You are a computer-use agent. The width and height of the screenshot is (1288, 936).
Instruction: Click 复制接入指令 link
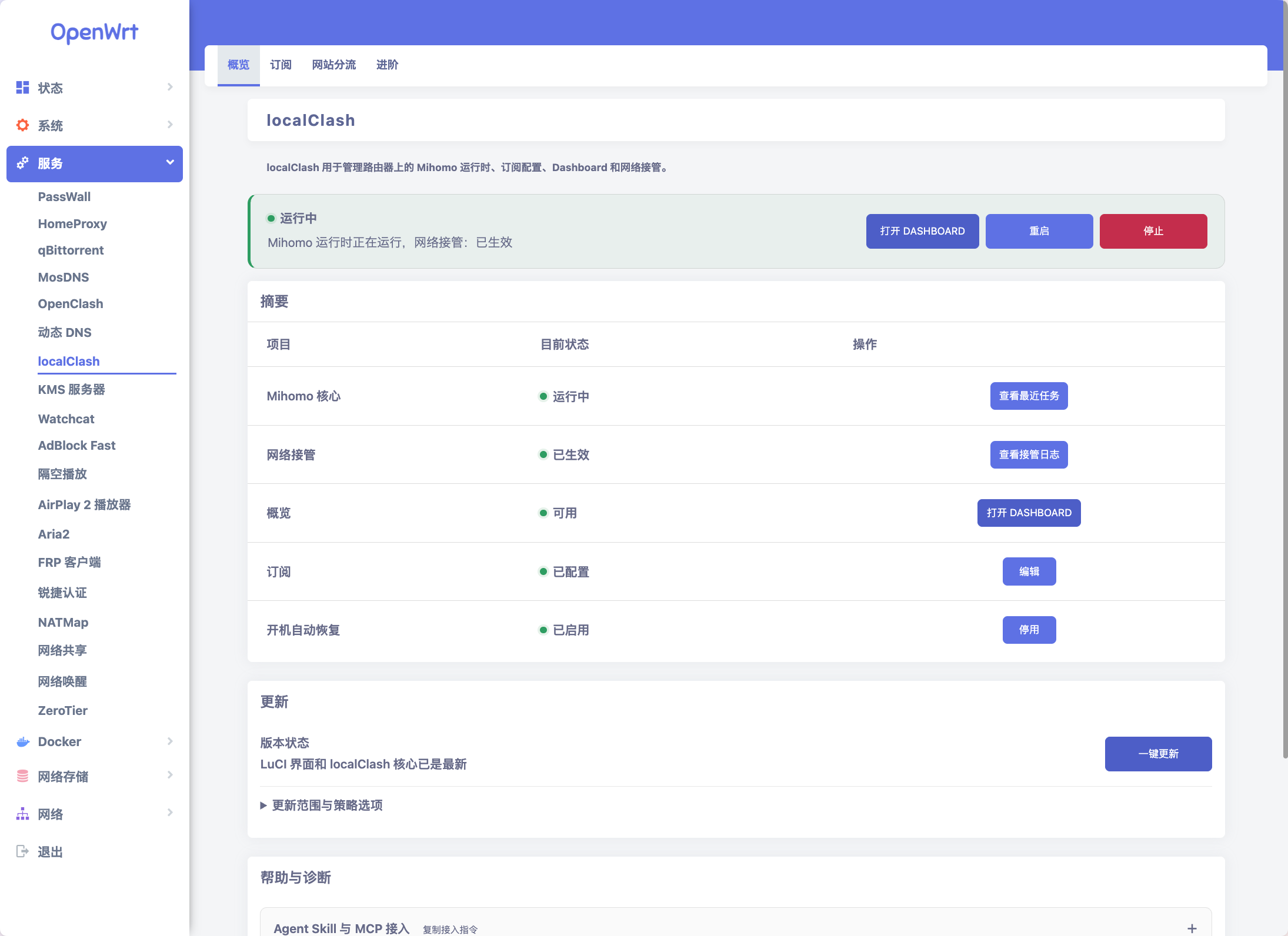[x=450, y=930]
